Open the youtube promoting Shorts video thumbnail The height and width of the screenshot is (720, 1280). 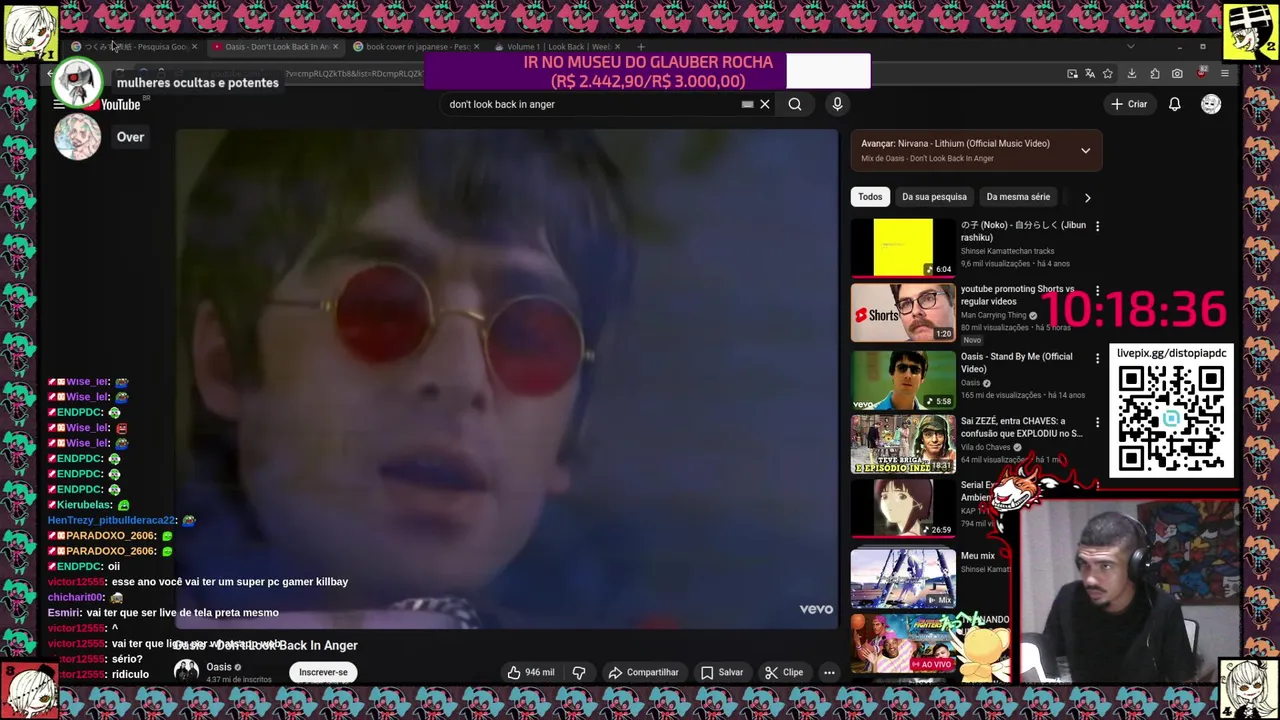click(x=903, y=313)
